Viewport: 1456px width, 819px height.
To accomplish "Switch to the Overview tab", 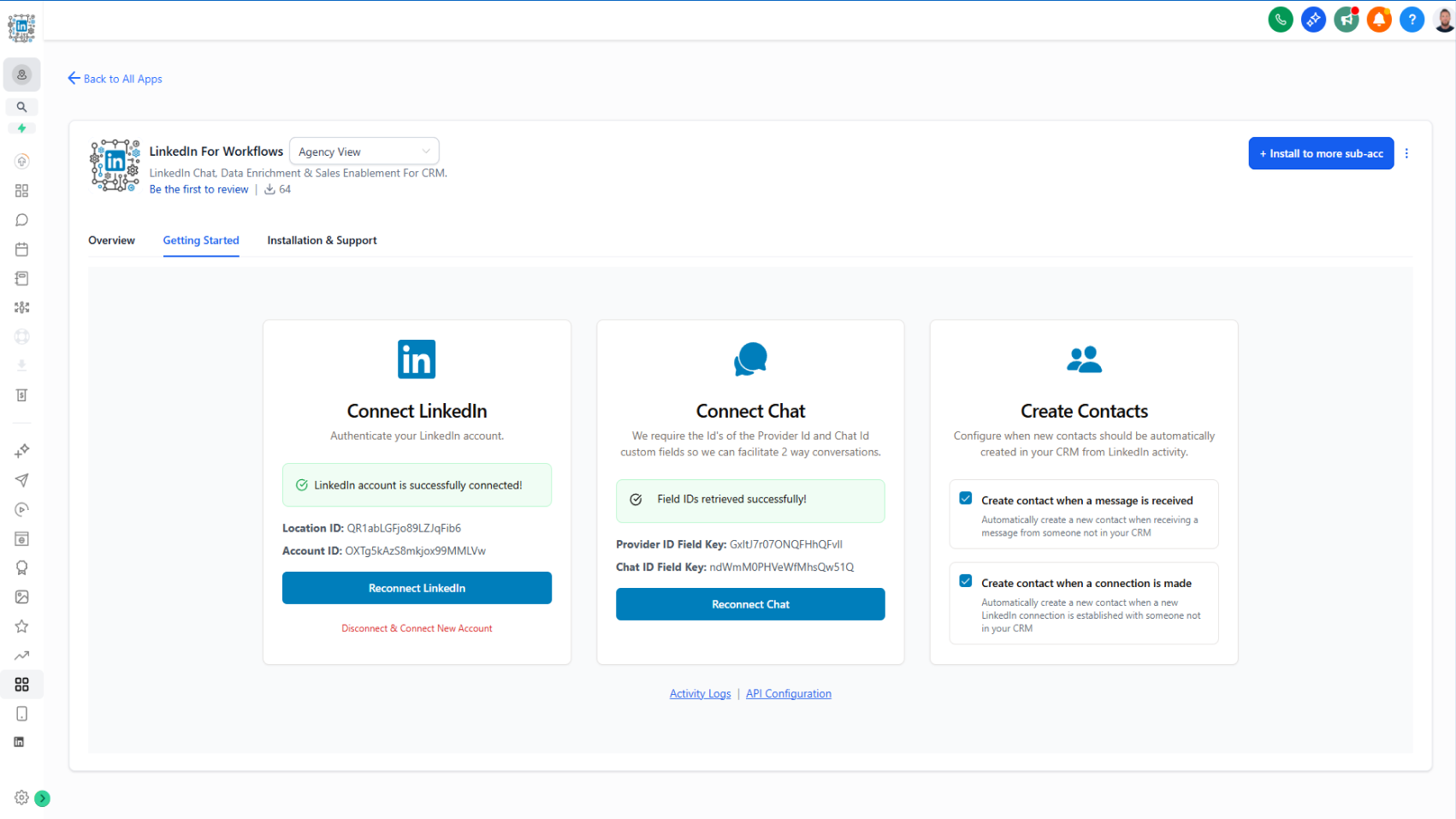I will [111, 240].
